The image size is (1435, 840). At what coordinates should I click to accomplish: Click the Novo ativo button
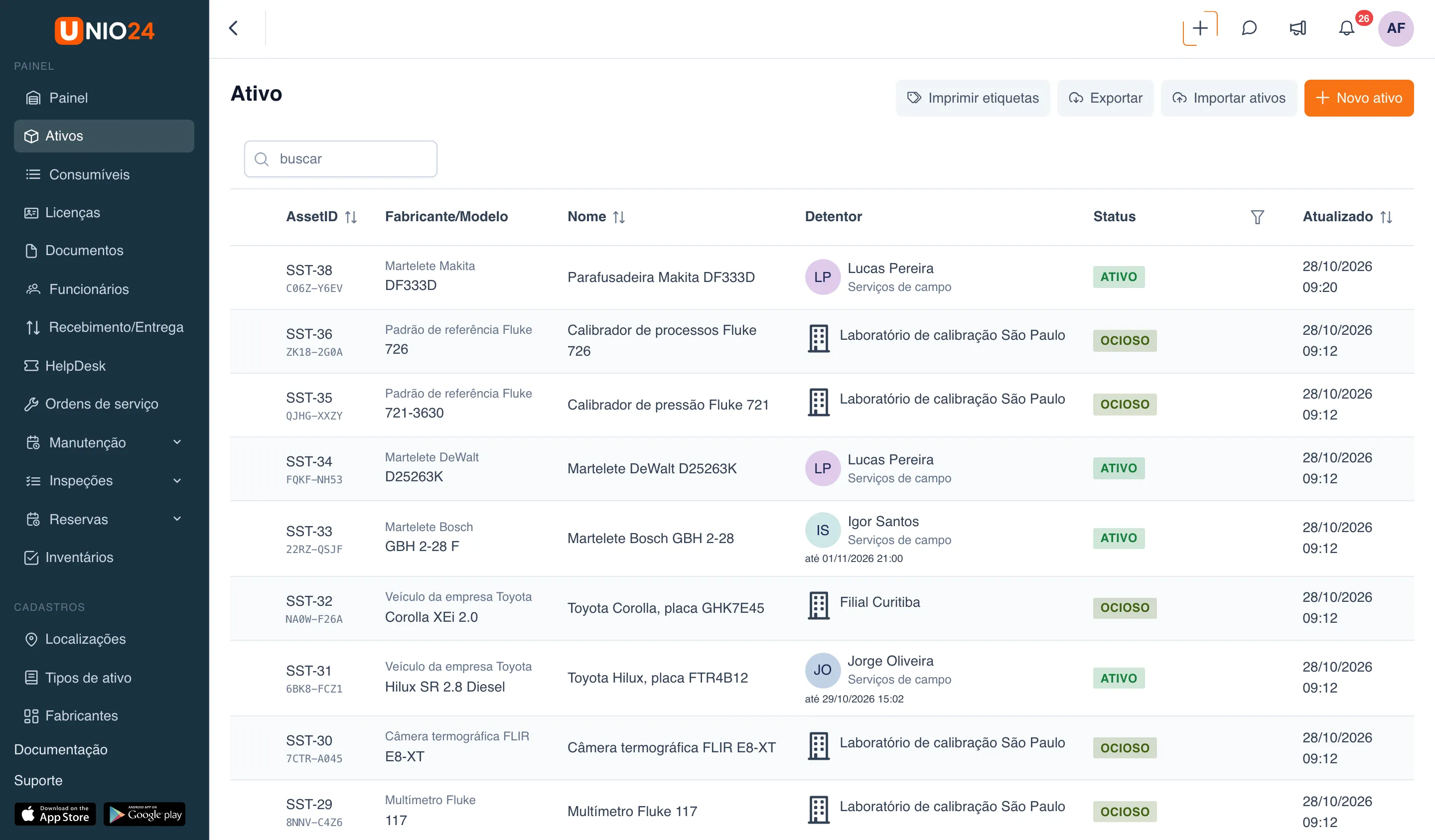tap(1358, 98)
